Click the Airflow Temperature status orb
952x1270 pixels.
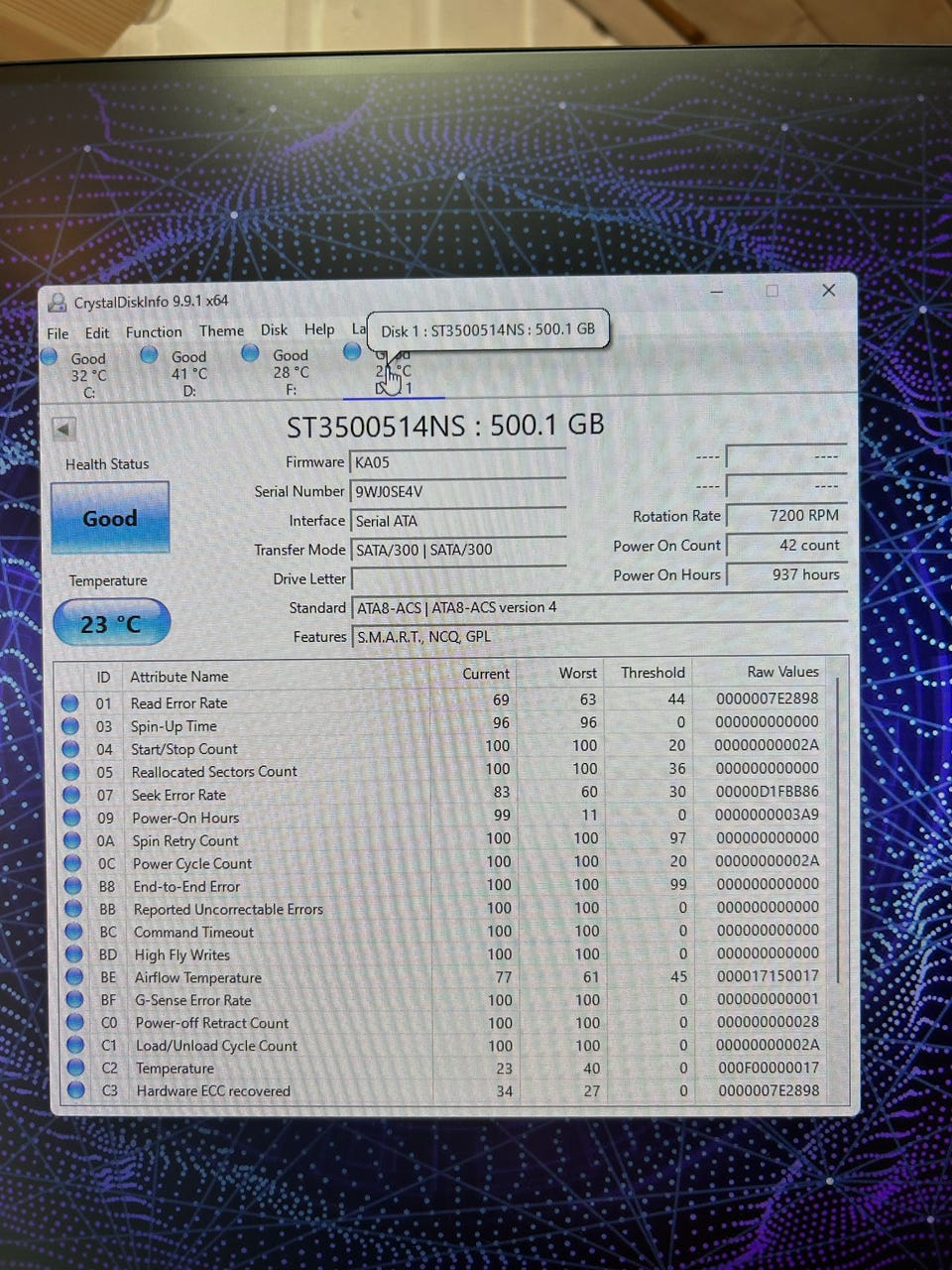[x=73, y=976]
